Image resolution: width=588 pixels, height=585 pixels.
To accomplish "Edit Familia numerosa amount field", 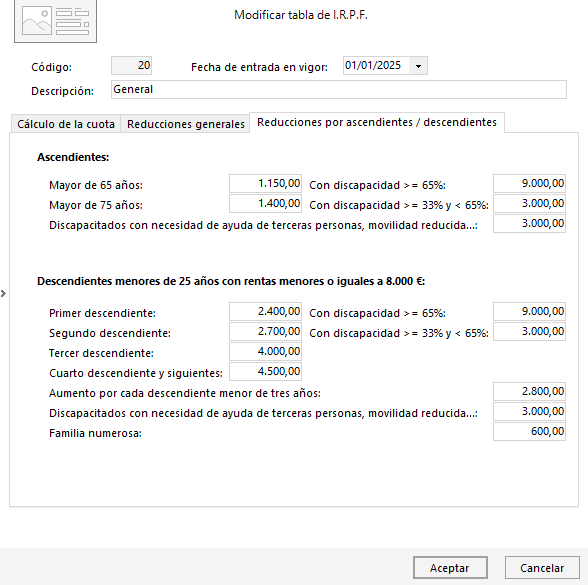I will (529, 432).
